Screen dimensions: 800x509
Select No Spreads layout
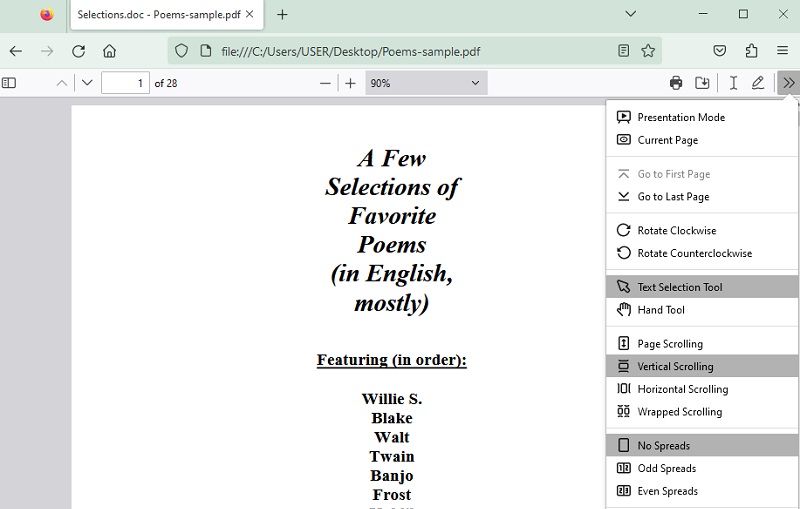click(702, 446)
